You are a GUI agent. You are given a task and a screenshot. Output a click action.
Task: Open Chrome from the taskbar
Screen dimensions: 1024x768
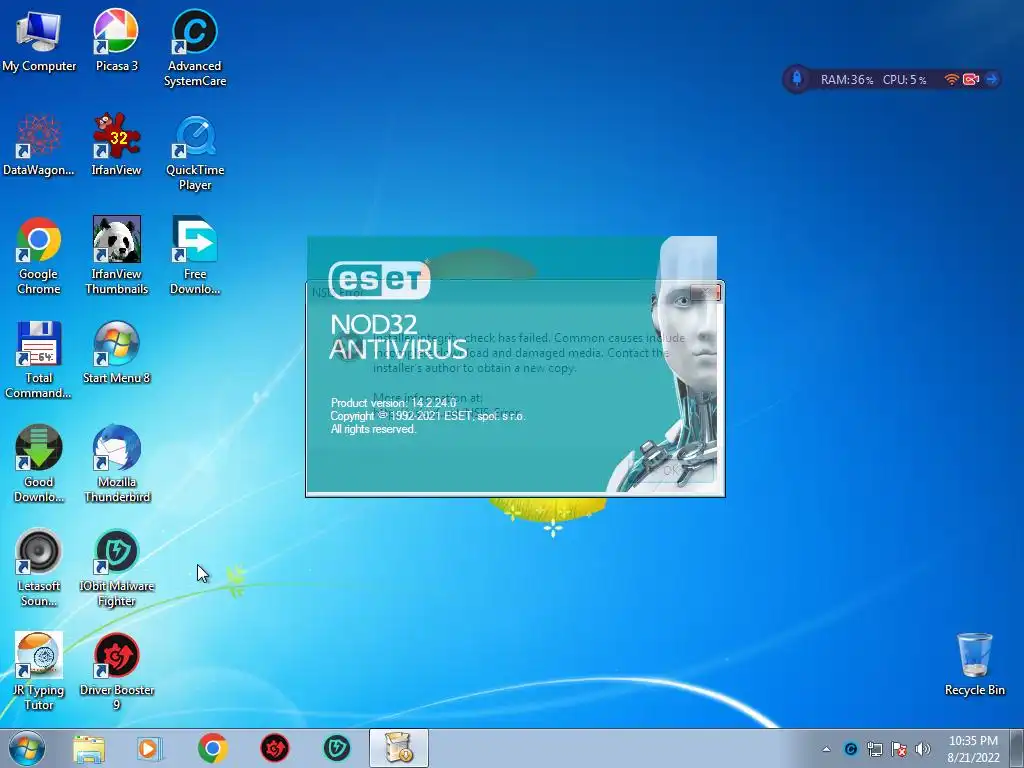pos(212,748)
